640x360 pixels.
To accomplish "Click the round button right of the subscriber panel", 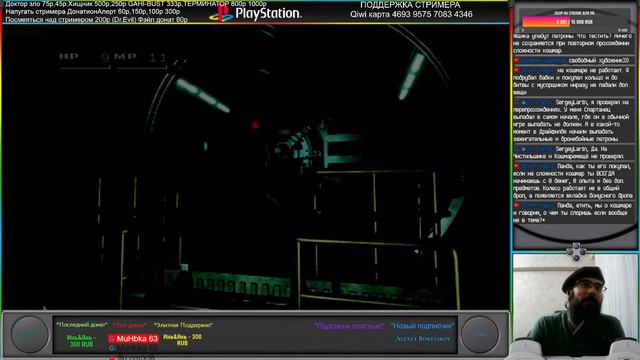I will 480,334.
